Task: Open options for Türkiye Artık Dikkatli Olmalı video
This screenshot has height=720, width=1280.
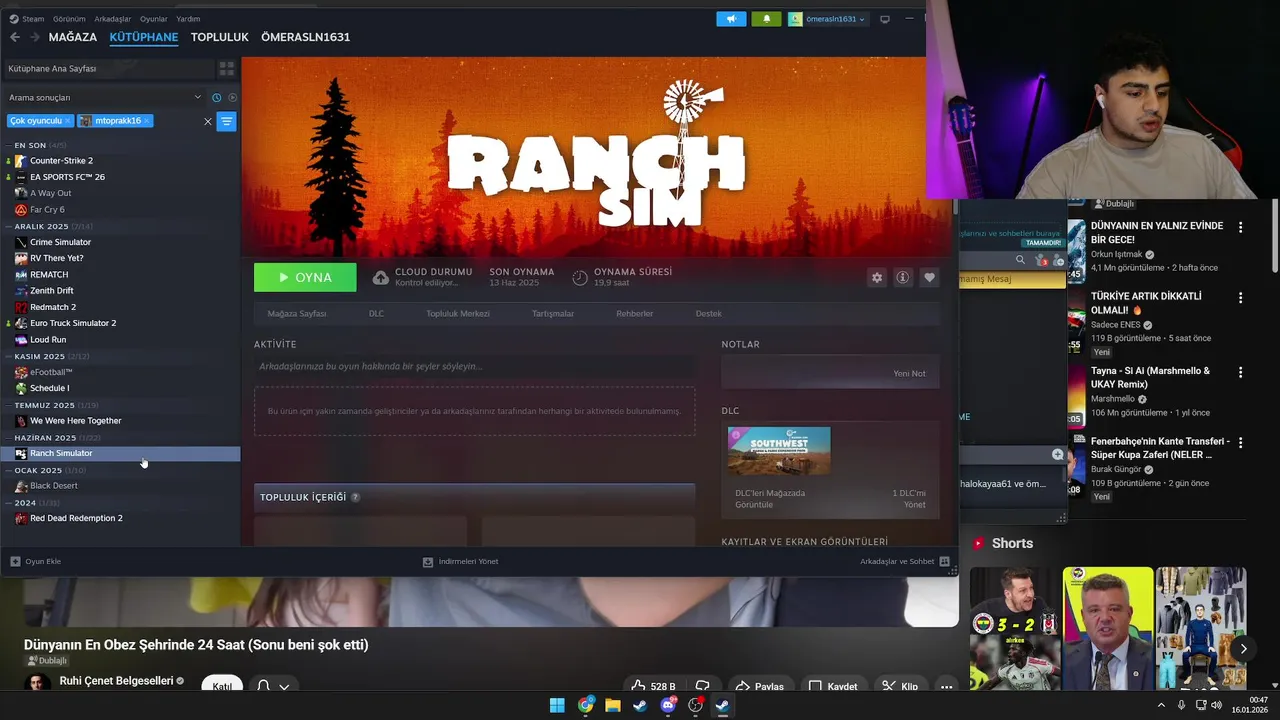Action: [1240, 298]
